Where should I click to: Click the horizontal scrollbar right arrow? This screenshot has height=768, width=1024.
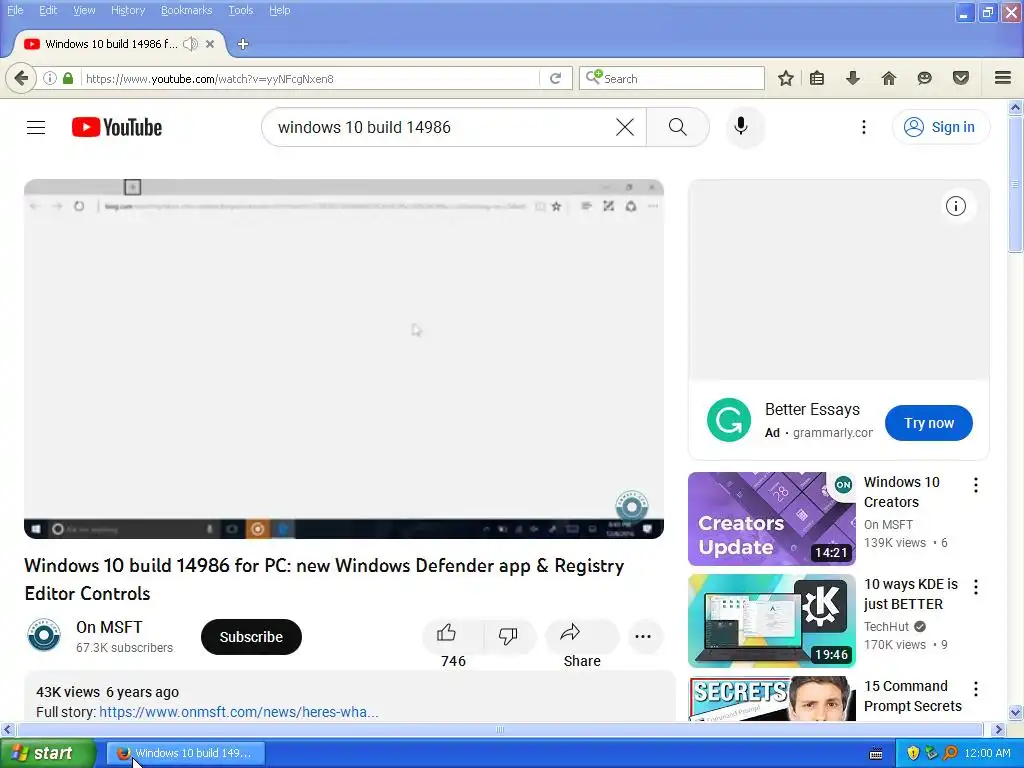pos(998,729)
